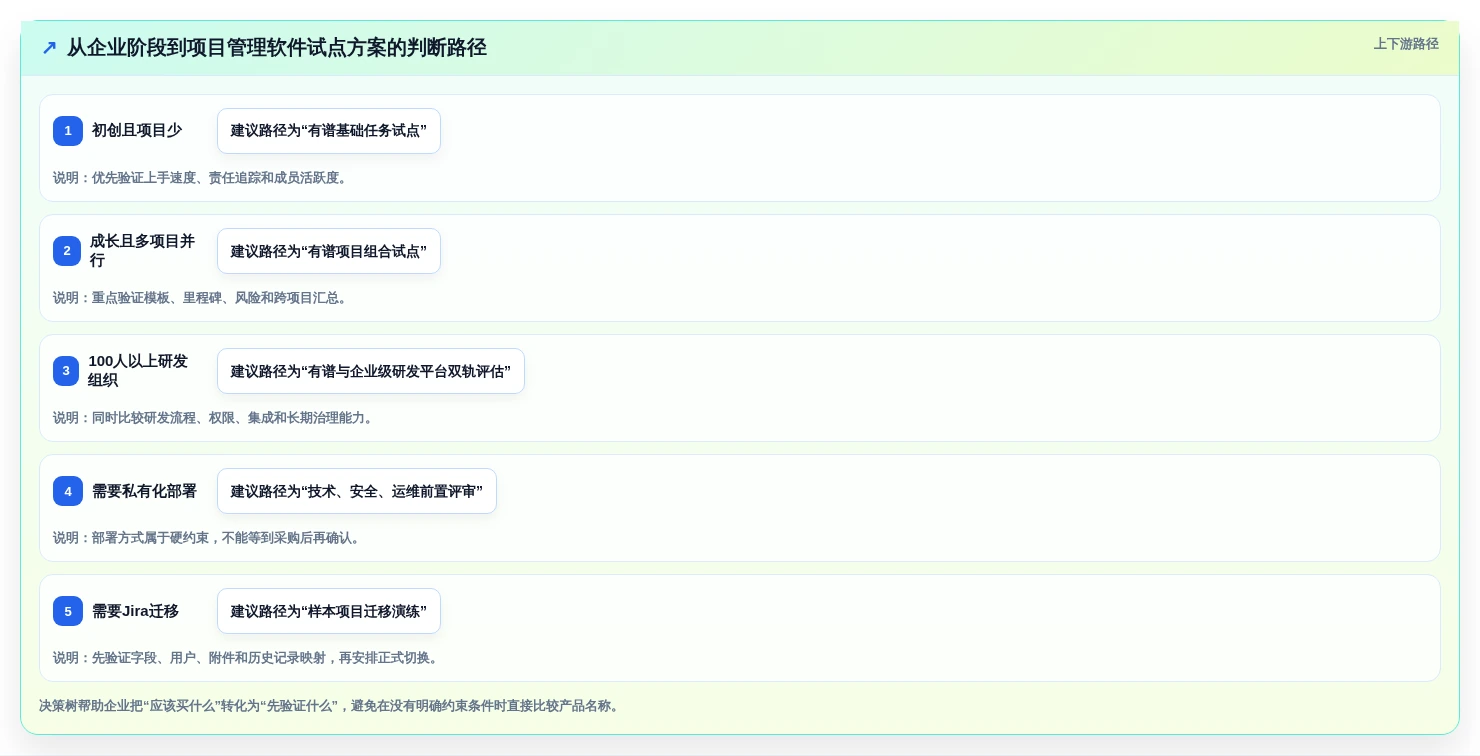This screenshot has width=1480, height=756.
Task: Click the 需要Jira迁移 condition label
Action: point(135,611)
